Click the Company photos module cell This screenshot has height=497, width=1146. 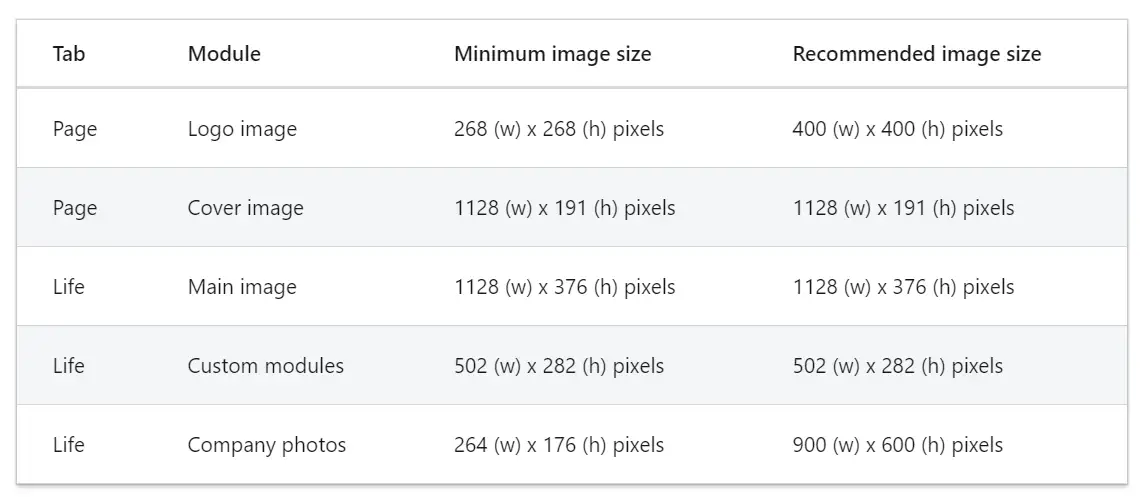[x=267, y=445]
